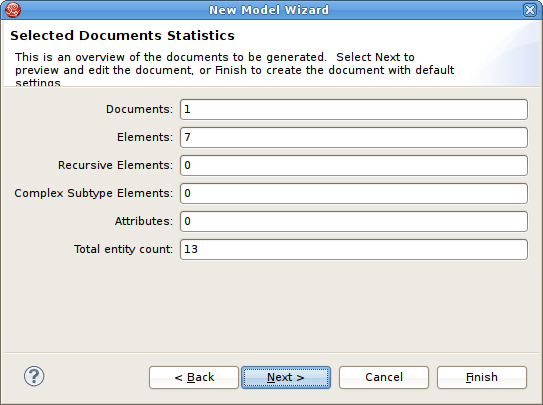
Task: Select the Elements value field
Action: tap(354, 137)
